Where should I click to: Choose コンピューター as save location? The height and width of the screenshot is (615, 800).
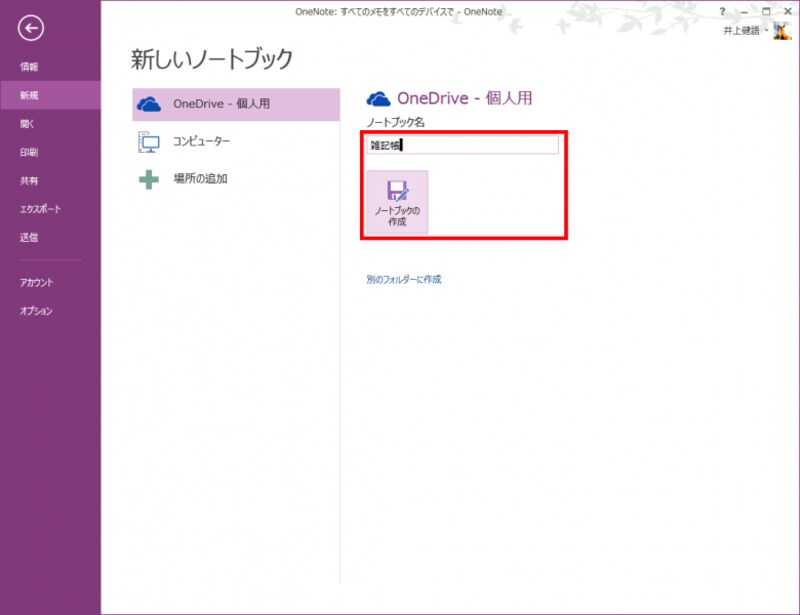[x=236, y=141]
